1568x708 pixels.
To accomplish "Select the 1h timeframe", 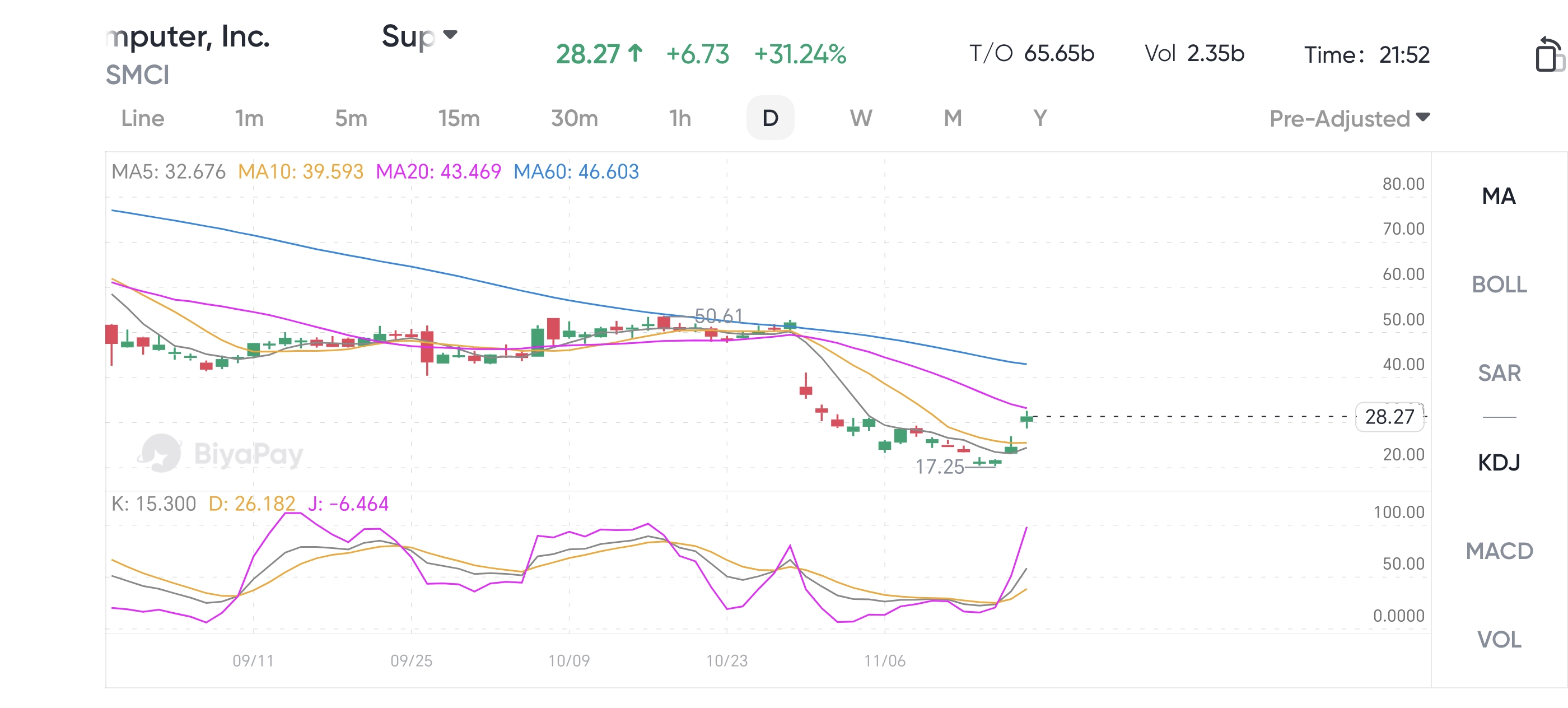I will pyautogui.click(x=680, y=118).
